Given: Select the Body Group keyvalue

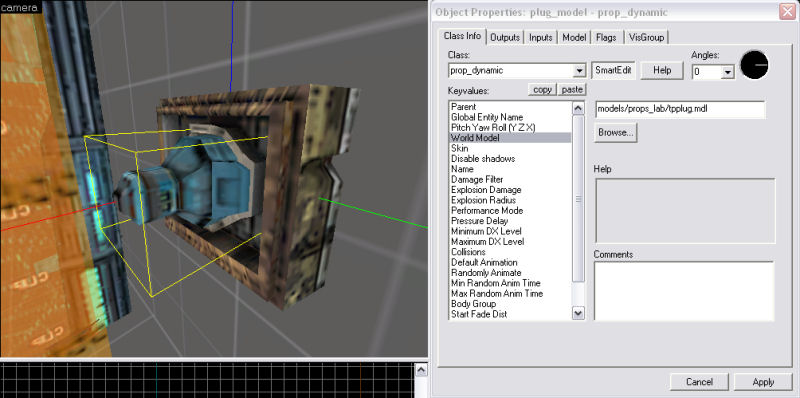Looking at the screenshot, I should pyautogui.click(x=509, y=304).
